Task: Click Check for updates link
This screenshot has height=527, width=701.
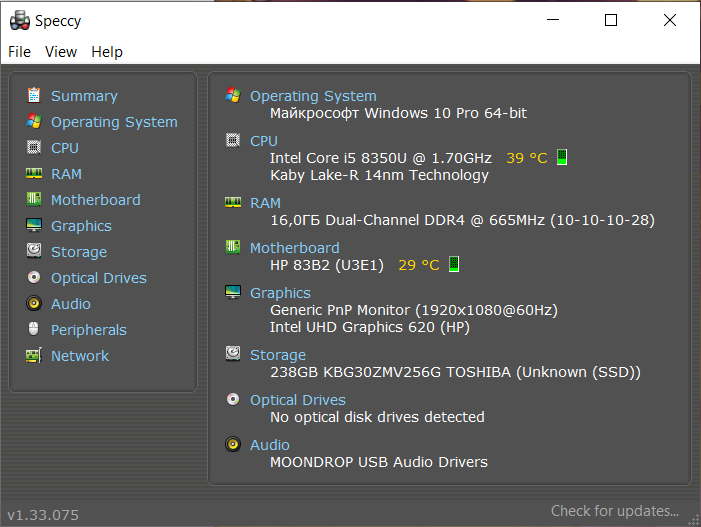Action: (x=615, y=510)
